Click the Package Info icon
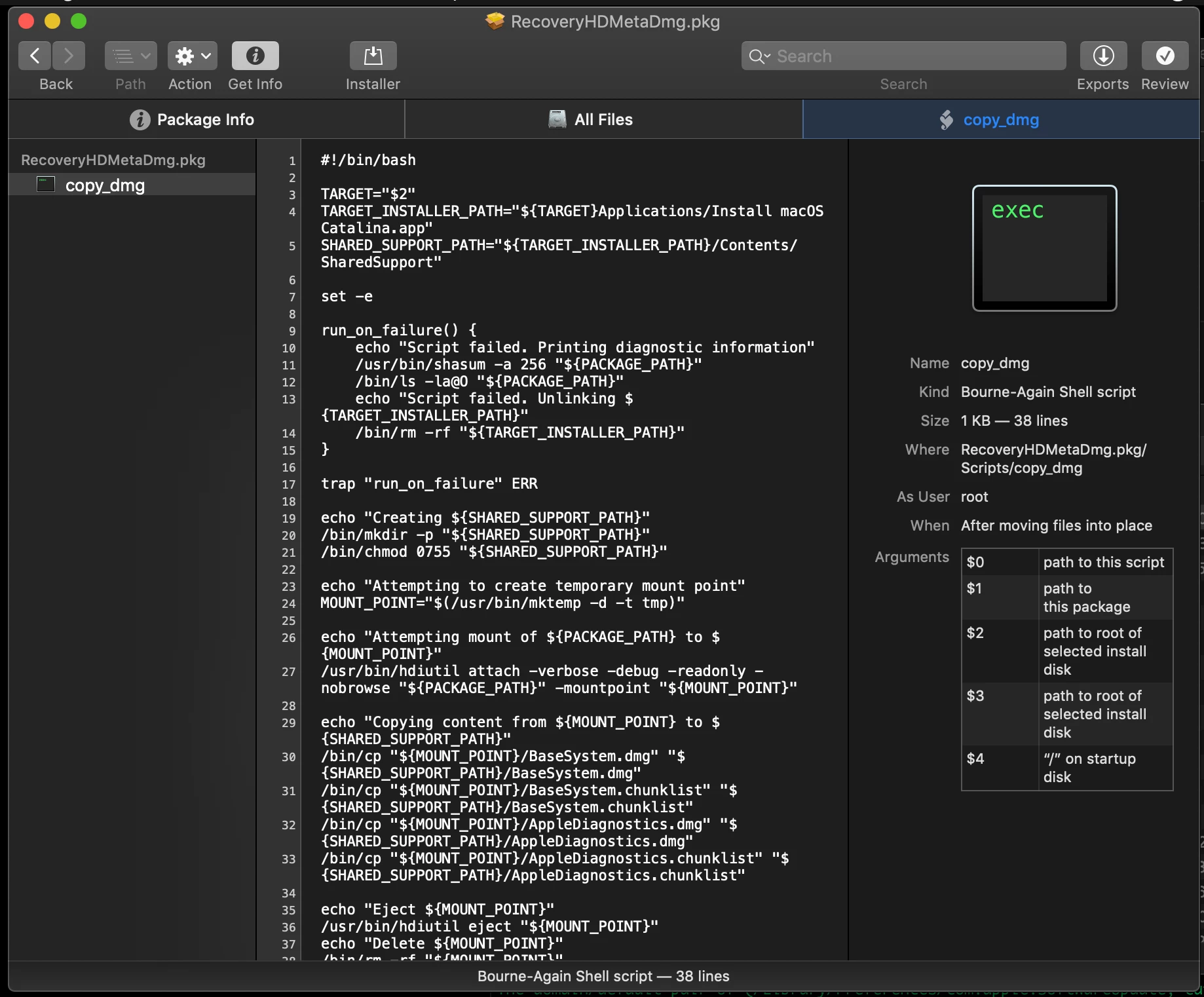 140,119
